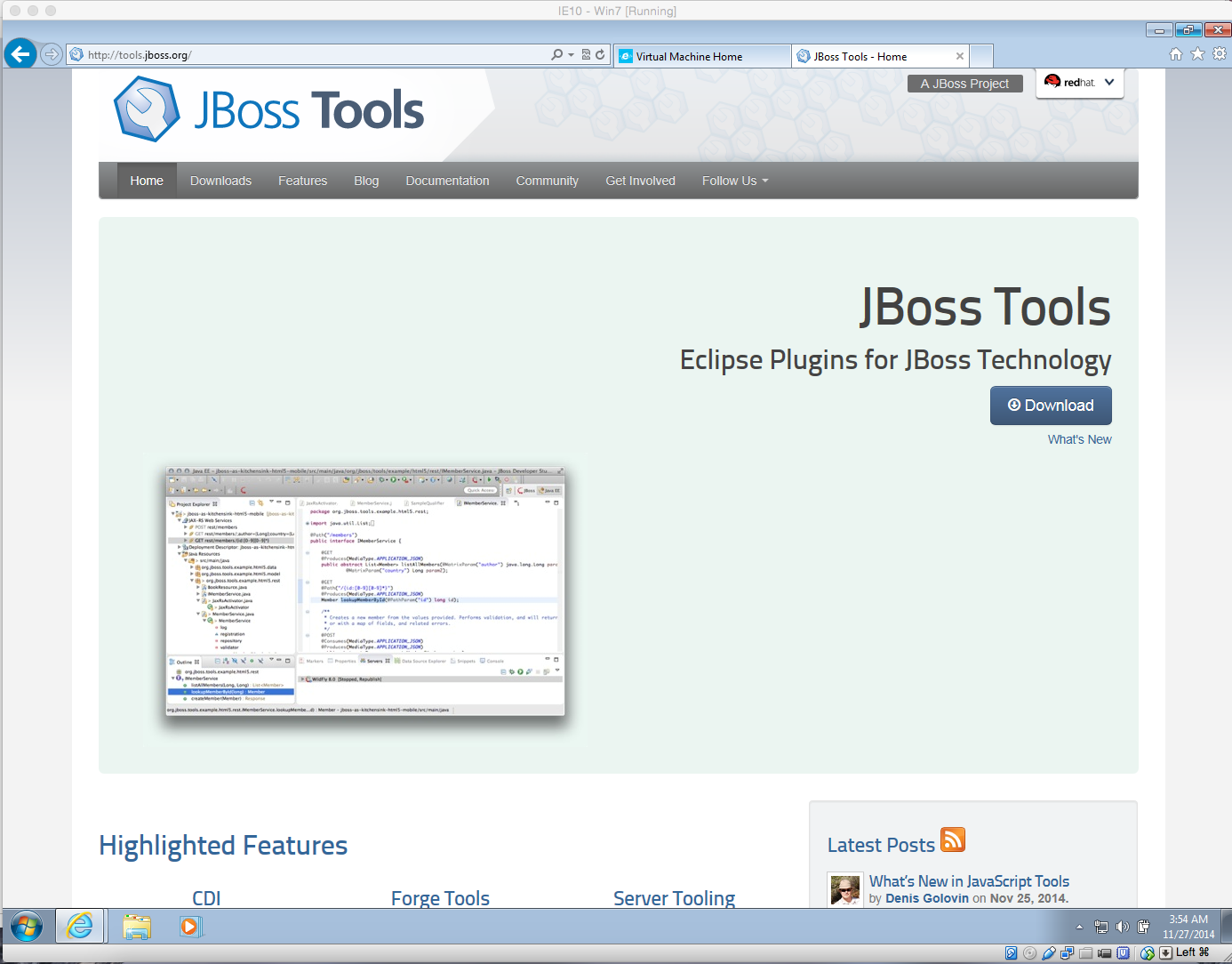Image resolution: width=1232 pixels, height=964 pixels.
Task: Click the power plug tray icon
Action: tap(1144, 927)
